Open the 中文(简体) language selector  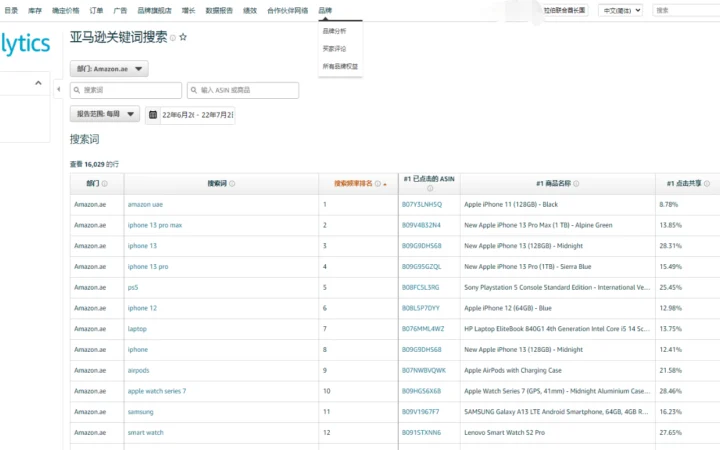click(x=620, y=10)
